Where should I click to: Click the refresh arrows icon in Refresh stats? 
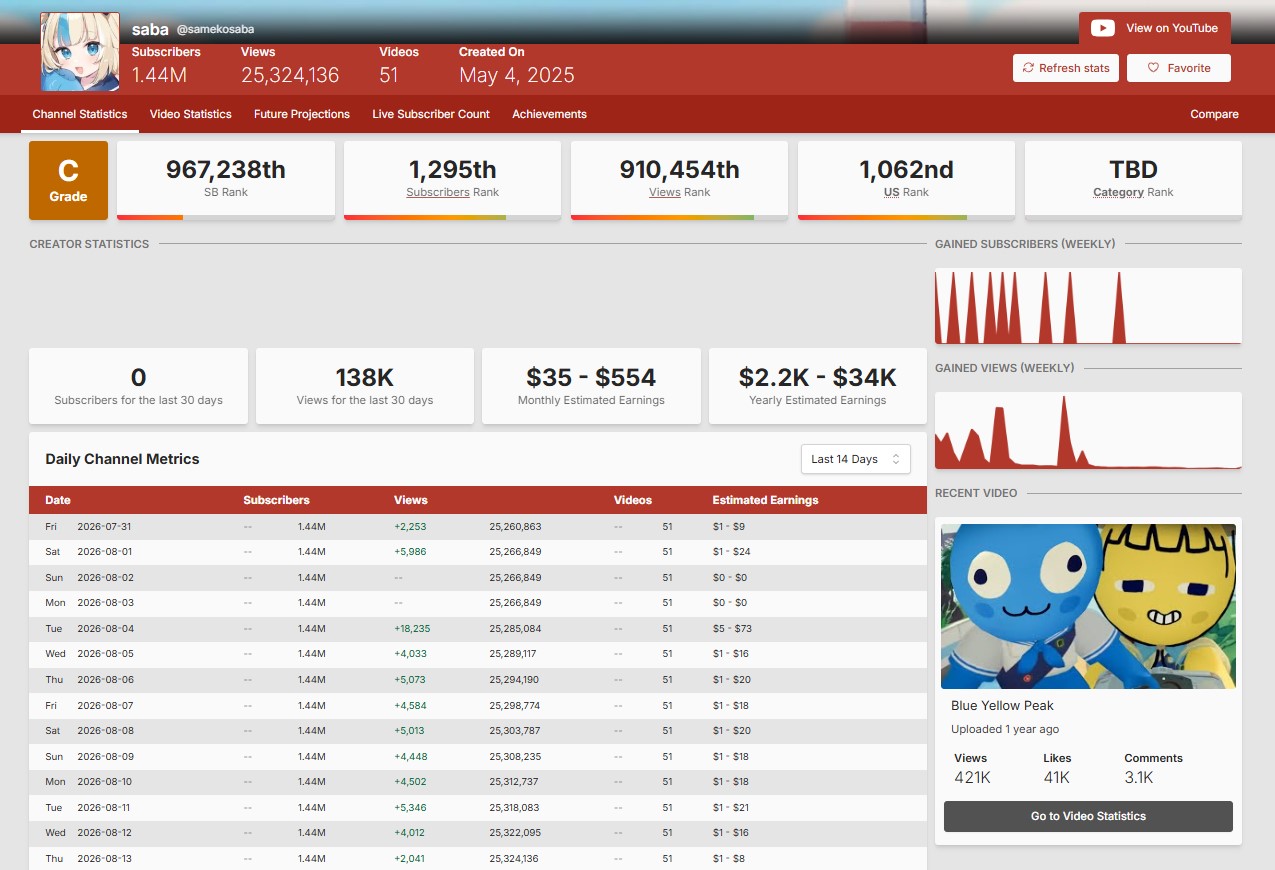click(x=1028, y=68)
